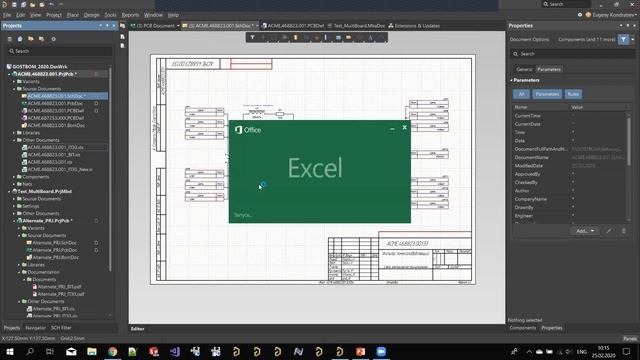Toggle the Rules filter button

click(x=573, y=94)
